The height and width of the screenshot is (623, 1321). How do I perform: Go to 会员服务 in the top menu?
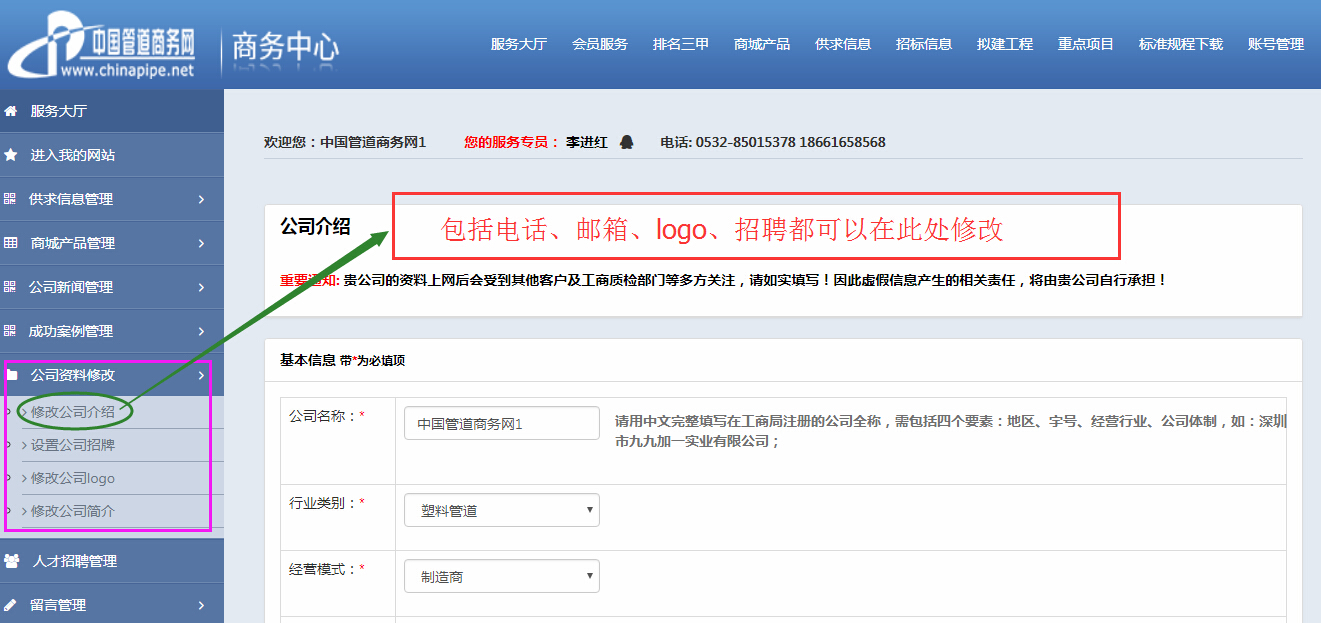click(x=599, y=44)
